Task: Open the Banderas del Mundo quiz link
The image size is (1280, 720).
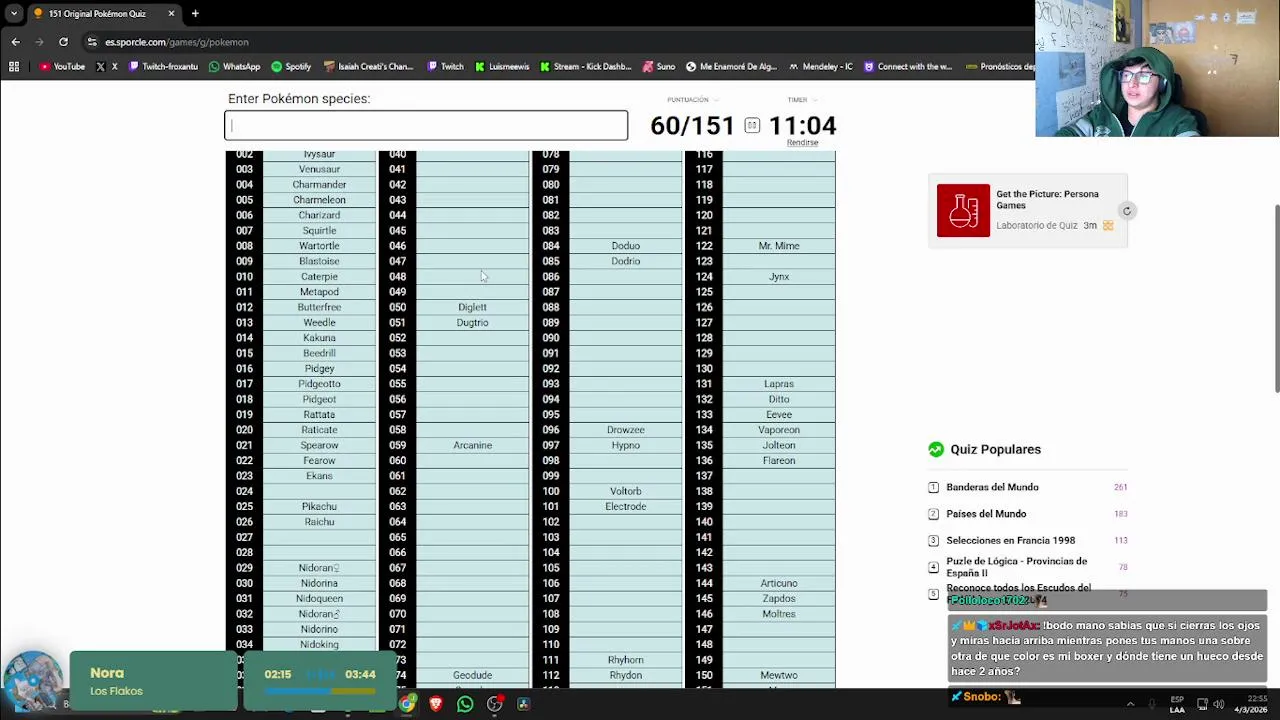Action: (992, 487)
